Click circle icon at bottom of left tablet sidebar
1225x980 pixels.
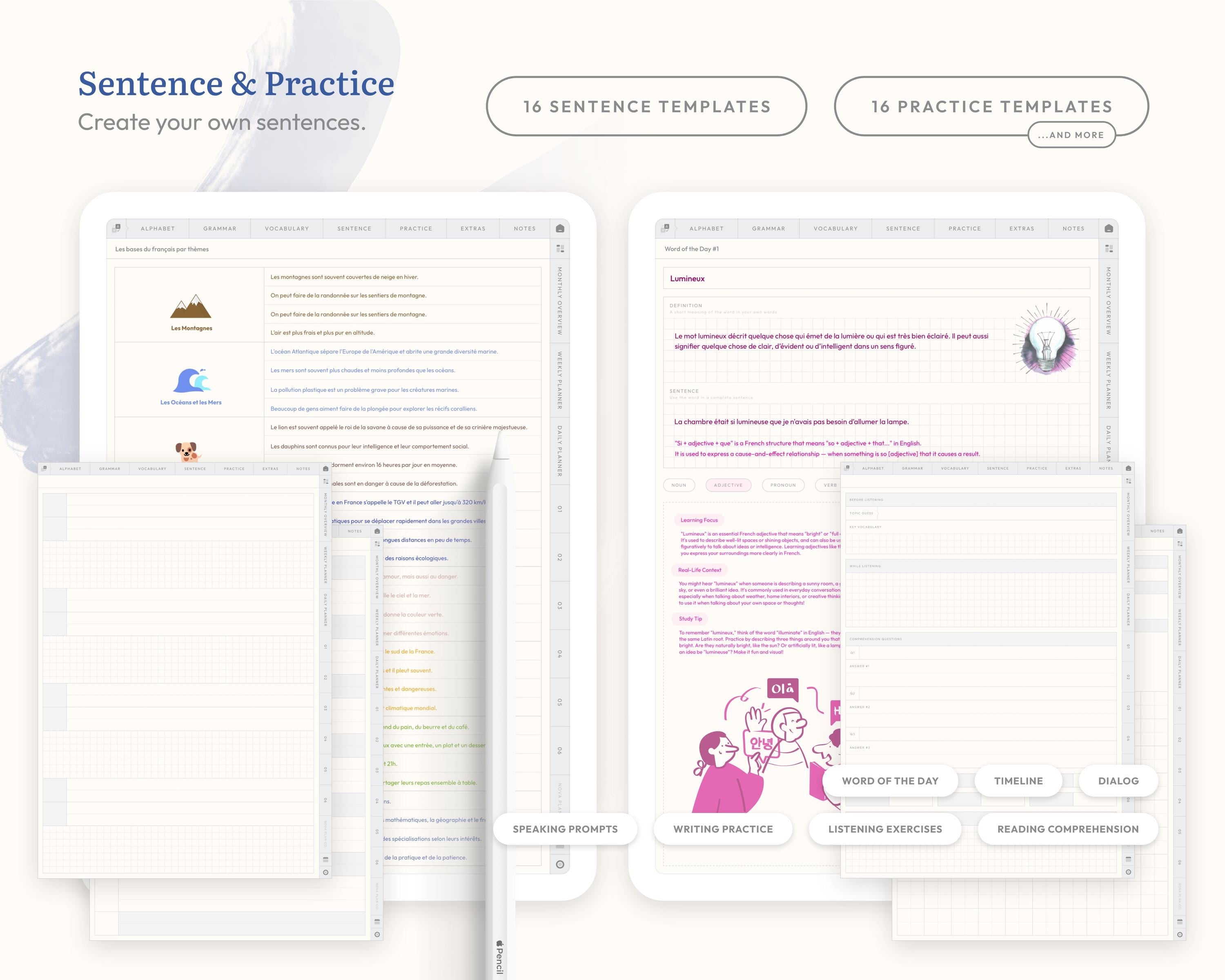[560, 865]
